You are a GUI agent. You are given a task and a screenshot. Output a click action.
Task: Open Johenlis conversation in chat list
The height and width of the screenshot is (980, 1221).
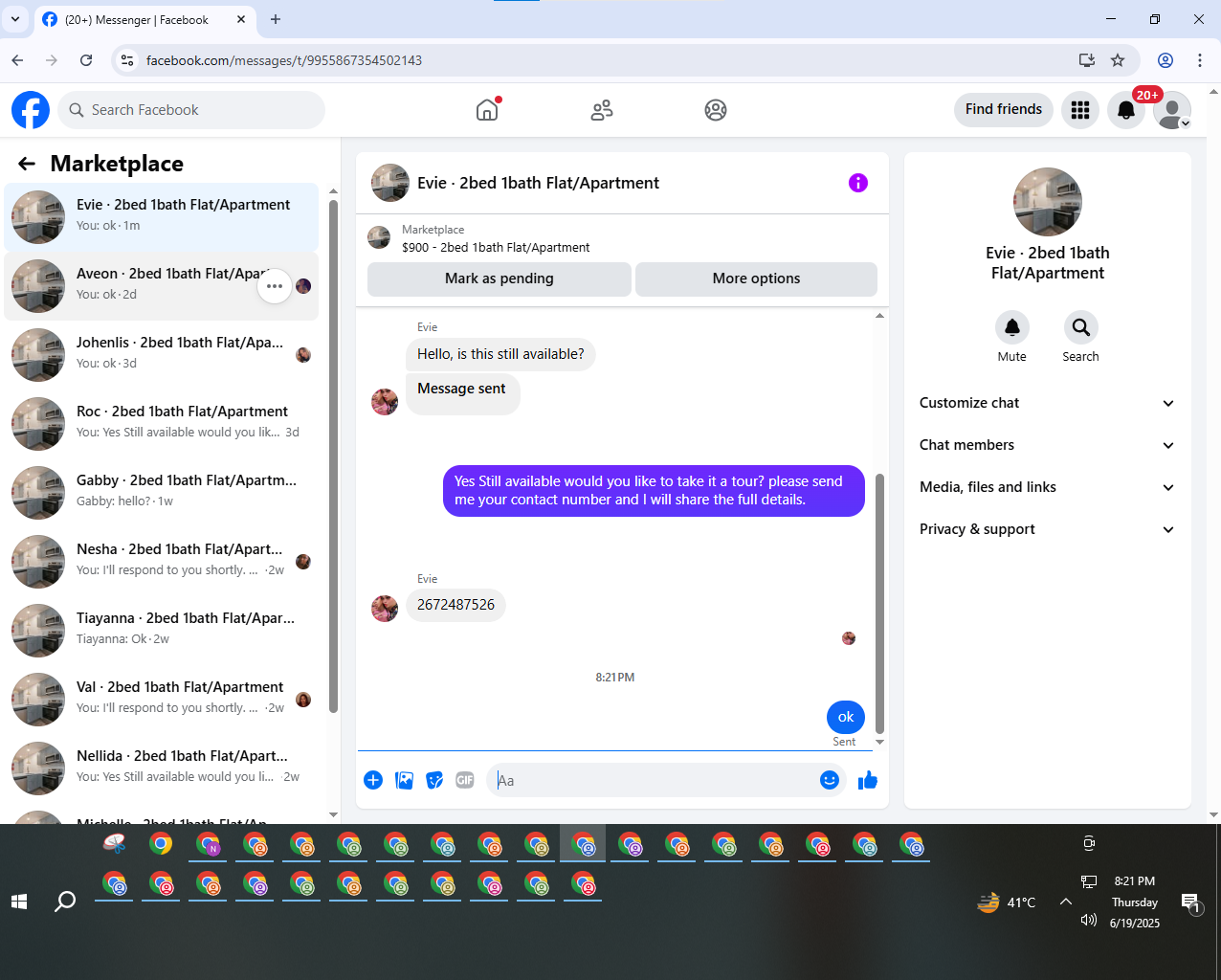(x=162, y=355)
